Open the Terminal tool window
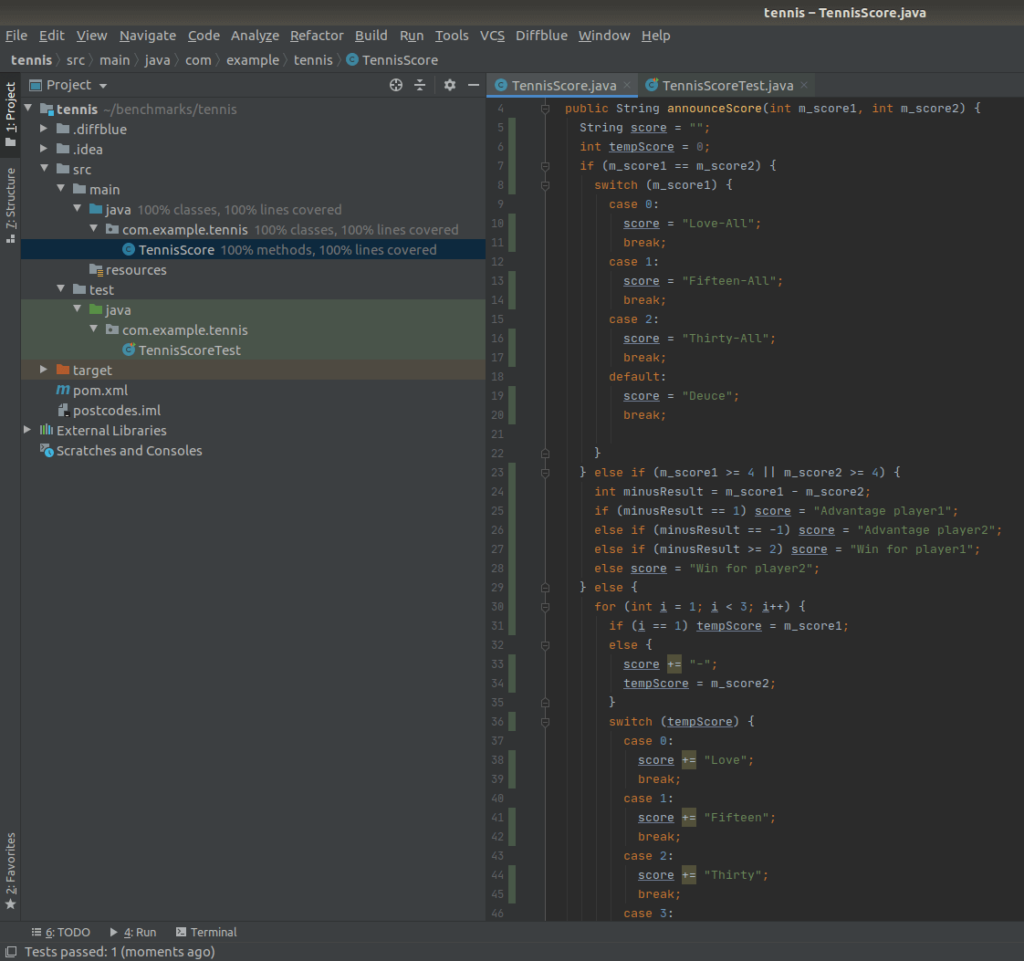The width and height of the screenshot is (1024, 961). click(x=206, y=932)
